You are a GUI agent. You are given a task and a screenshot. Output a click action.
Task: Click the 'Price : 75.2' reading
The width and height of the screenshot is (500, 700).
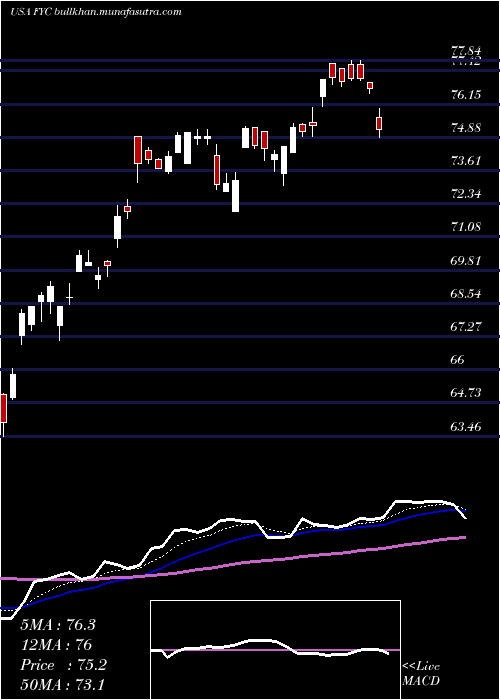(63, 665)
